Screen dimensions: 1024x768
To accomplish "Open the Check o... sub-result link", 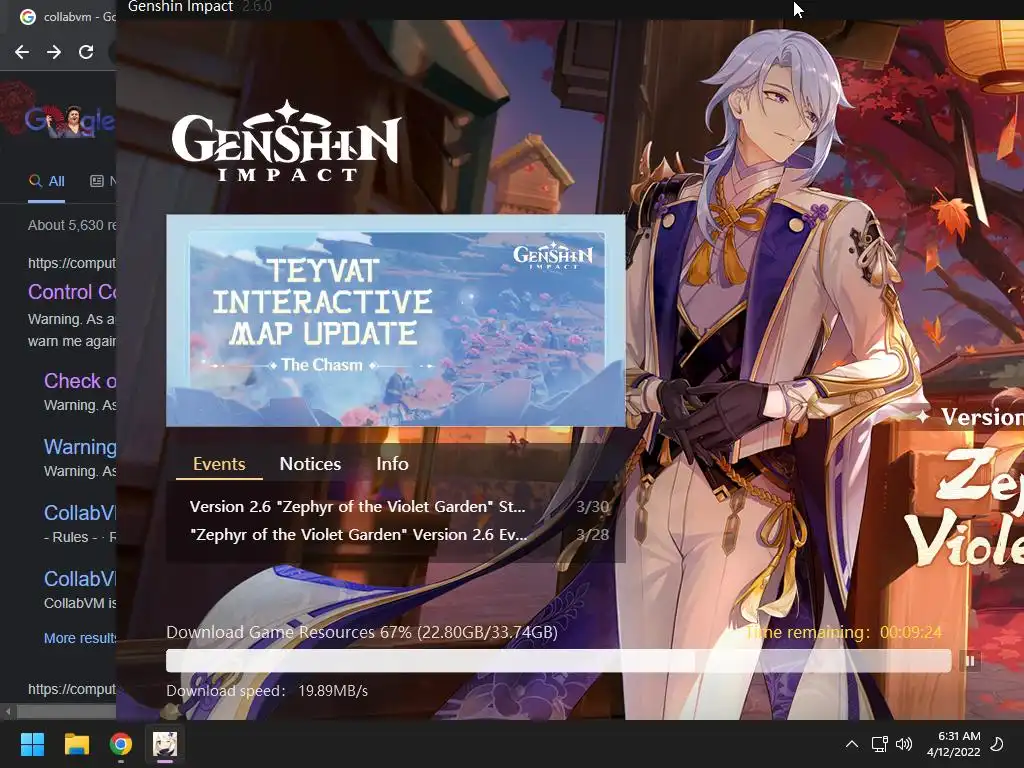I will click(x=80, y=381).
